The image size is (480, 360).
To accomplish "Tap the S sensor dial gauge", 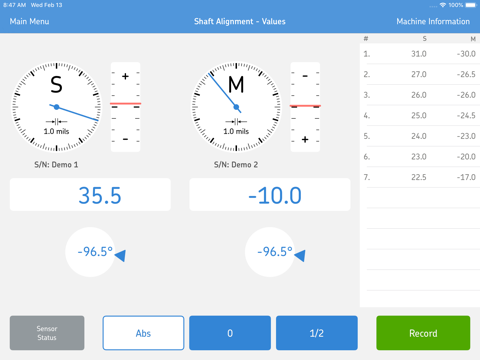I will [x=56, y=107].
